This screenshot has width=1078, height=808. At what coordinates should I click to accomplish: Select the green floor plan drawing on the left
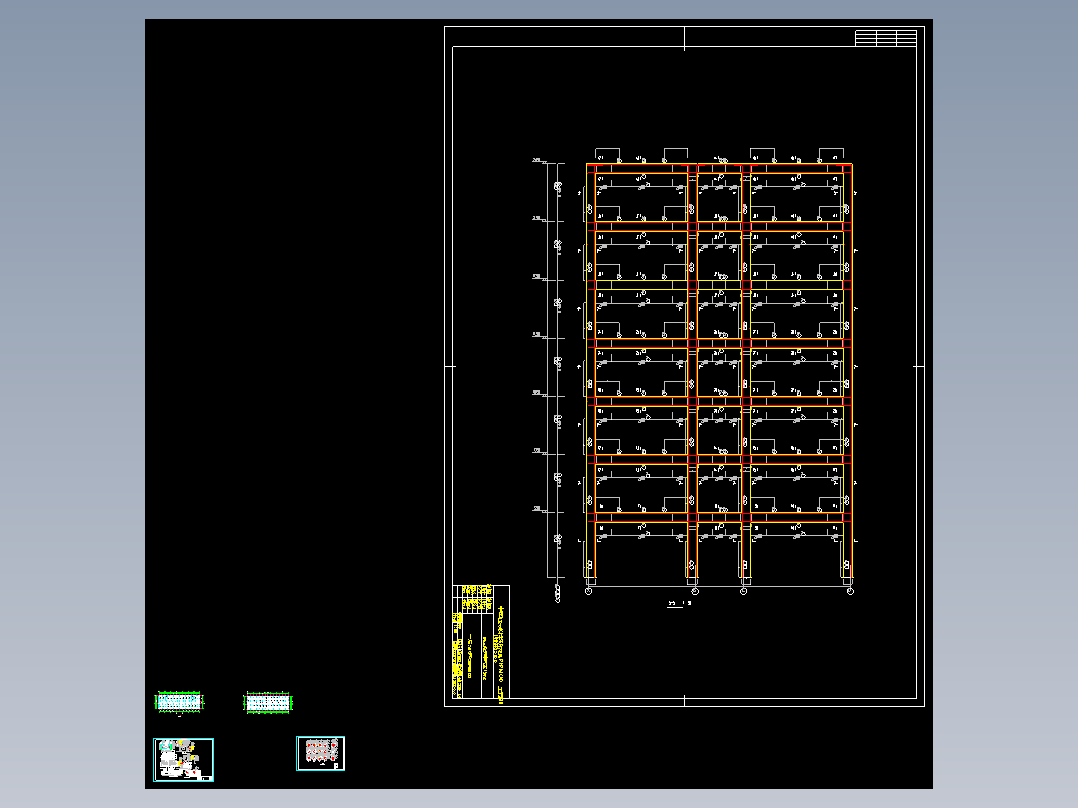coord(179,702)
